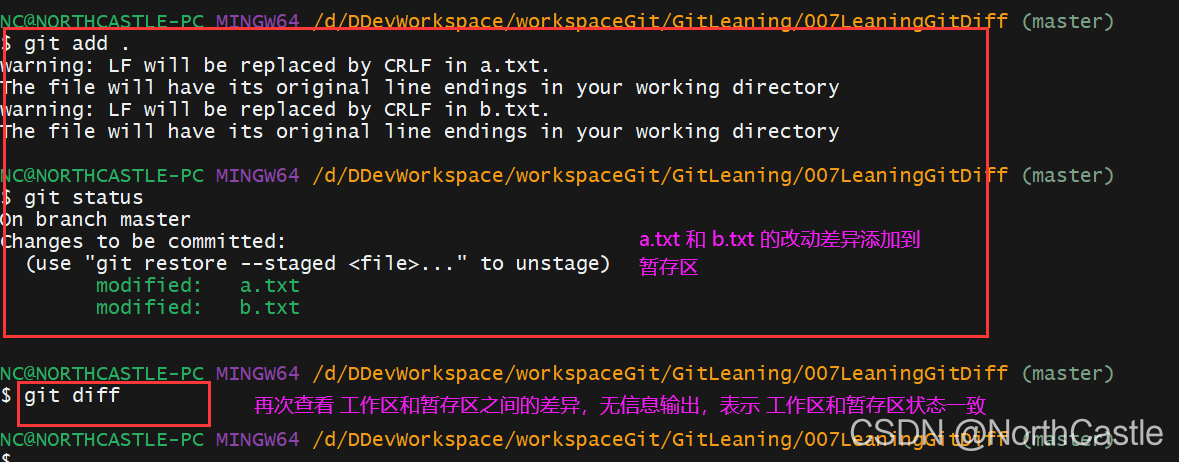This screenshot has width=1179, height=462.
Task: Click the 'On branch master' line
Action: pos(95,220)
